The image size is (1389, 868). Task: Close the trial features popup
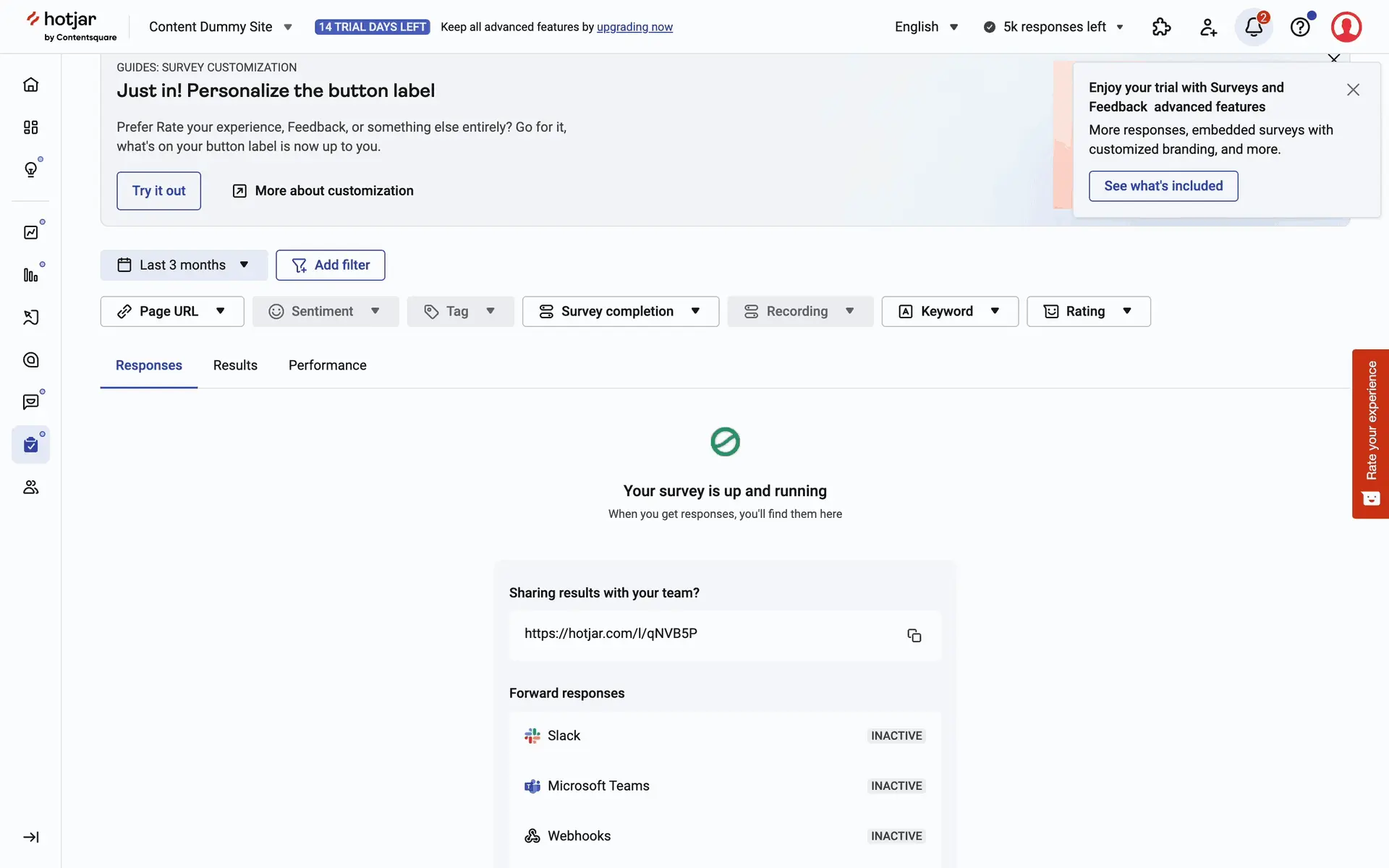click(1353, 90)
